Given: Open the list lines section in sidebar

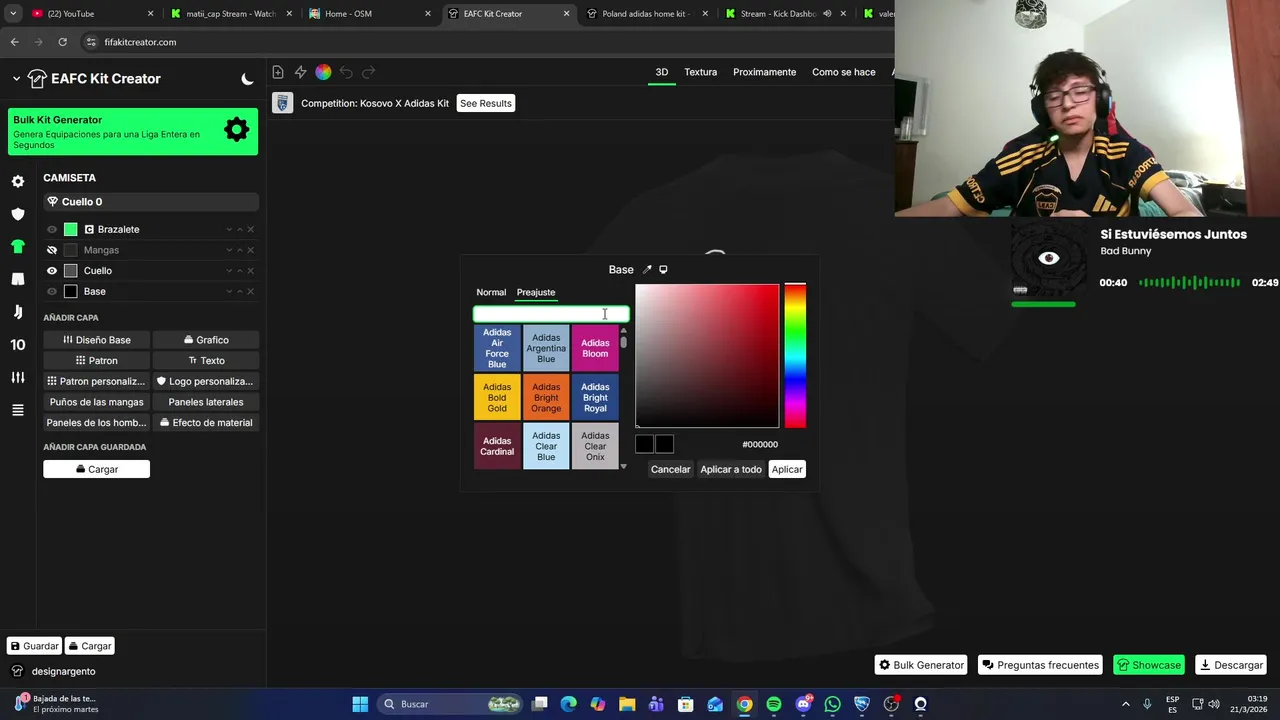Looking at the screenshot, I should (17, 410).
